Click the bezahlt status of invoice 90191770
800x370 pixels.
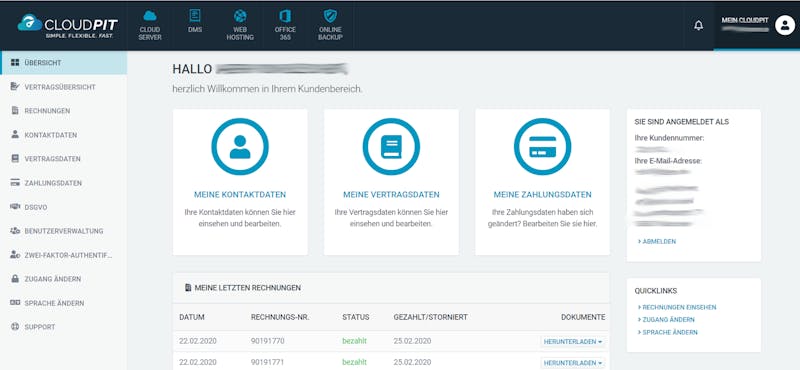pyautogui.click(x=355, y=341)
